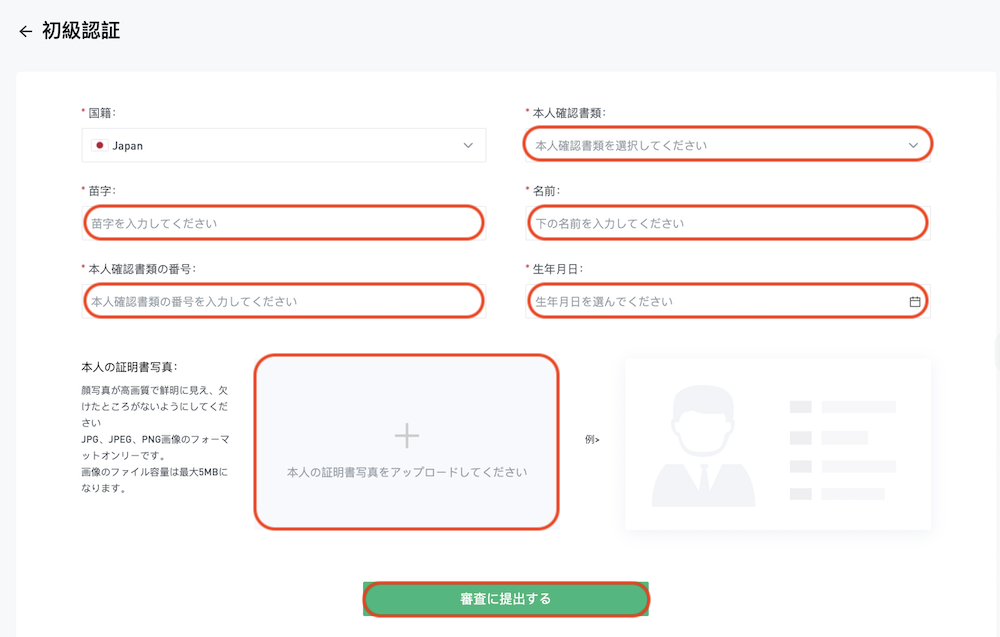Click the example ID card thumbnail

coord(777,444)
